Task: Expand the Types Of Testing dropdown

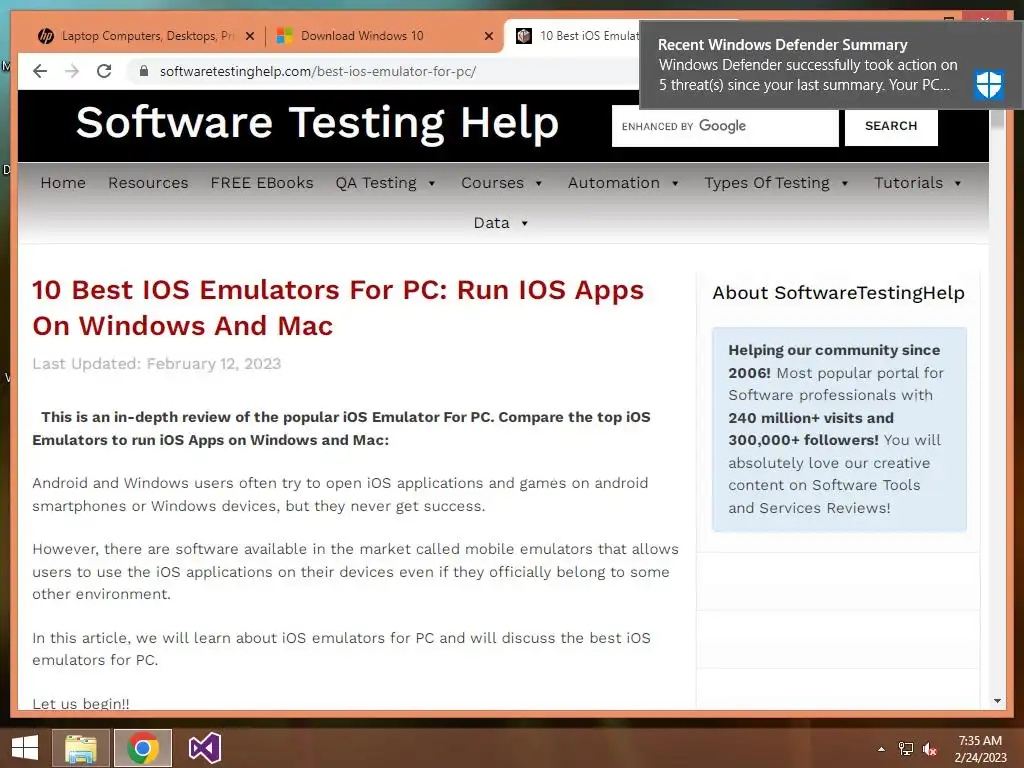Action: 776,183
